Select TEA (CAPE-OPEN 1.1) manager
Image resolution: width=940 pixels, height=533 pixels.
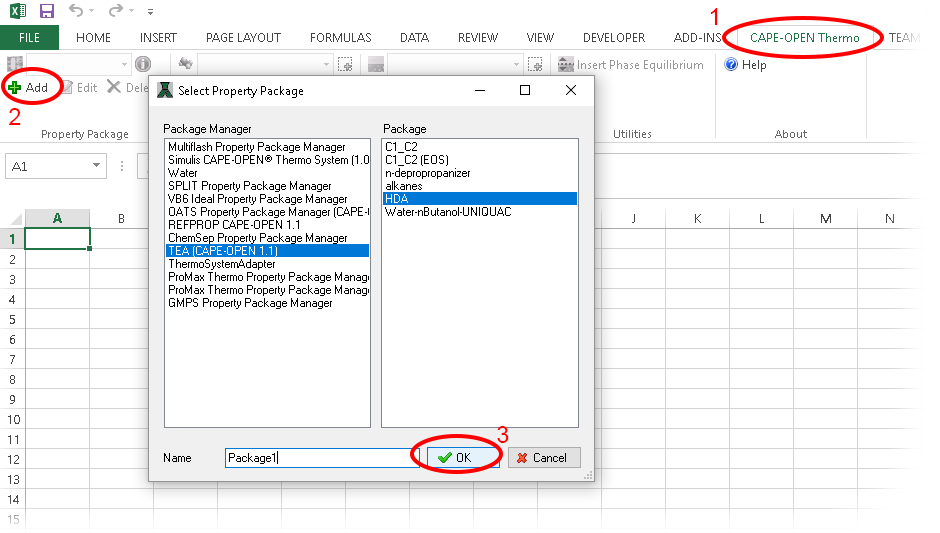pyautogui.click(x=267, y=251)
